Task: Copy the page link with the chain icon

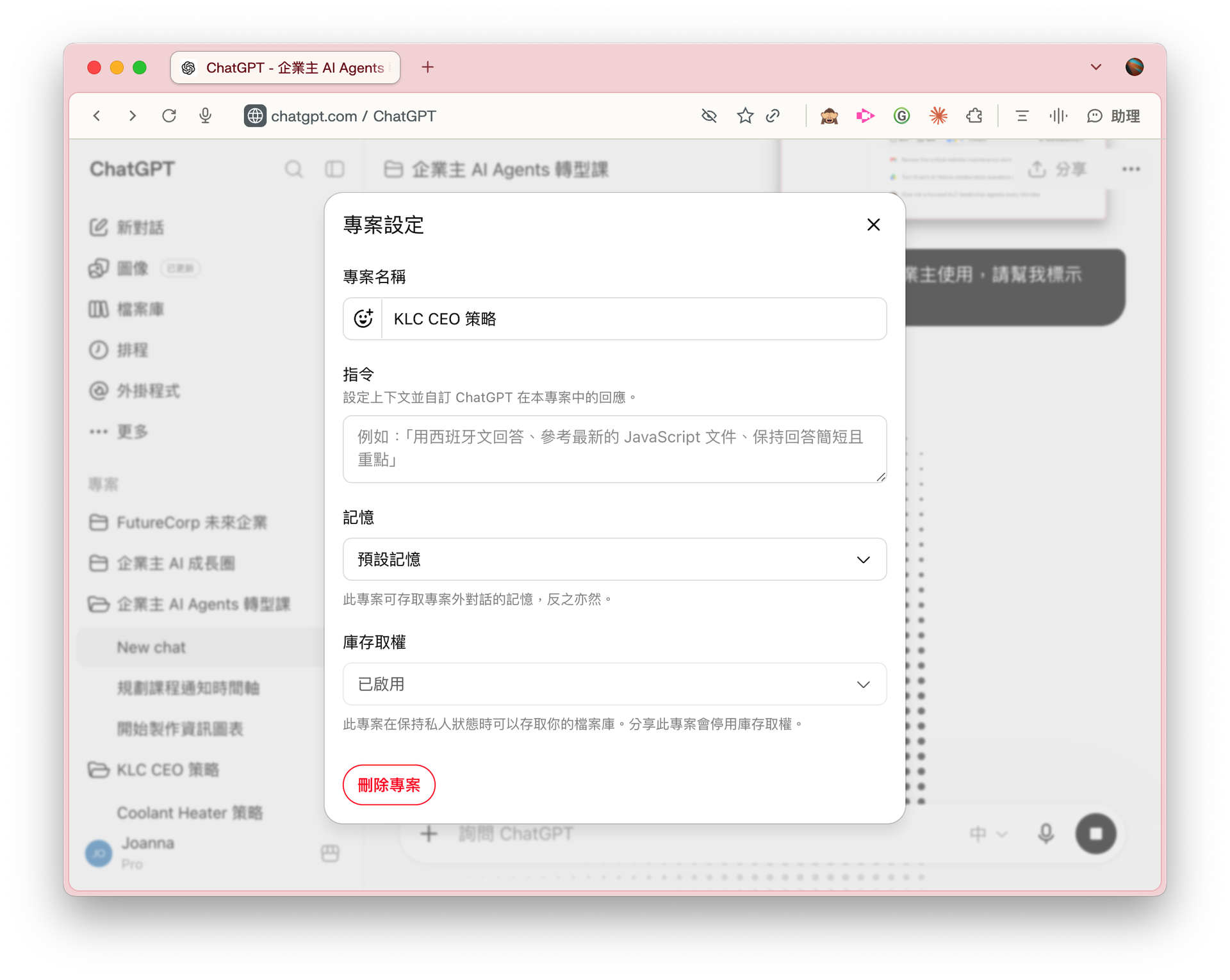Action: pos(773,116)
